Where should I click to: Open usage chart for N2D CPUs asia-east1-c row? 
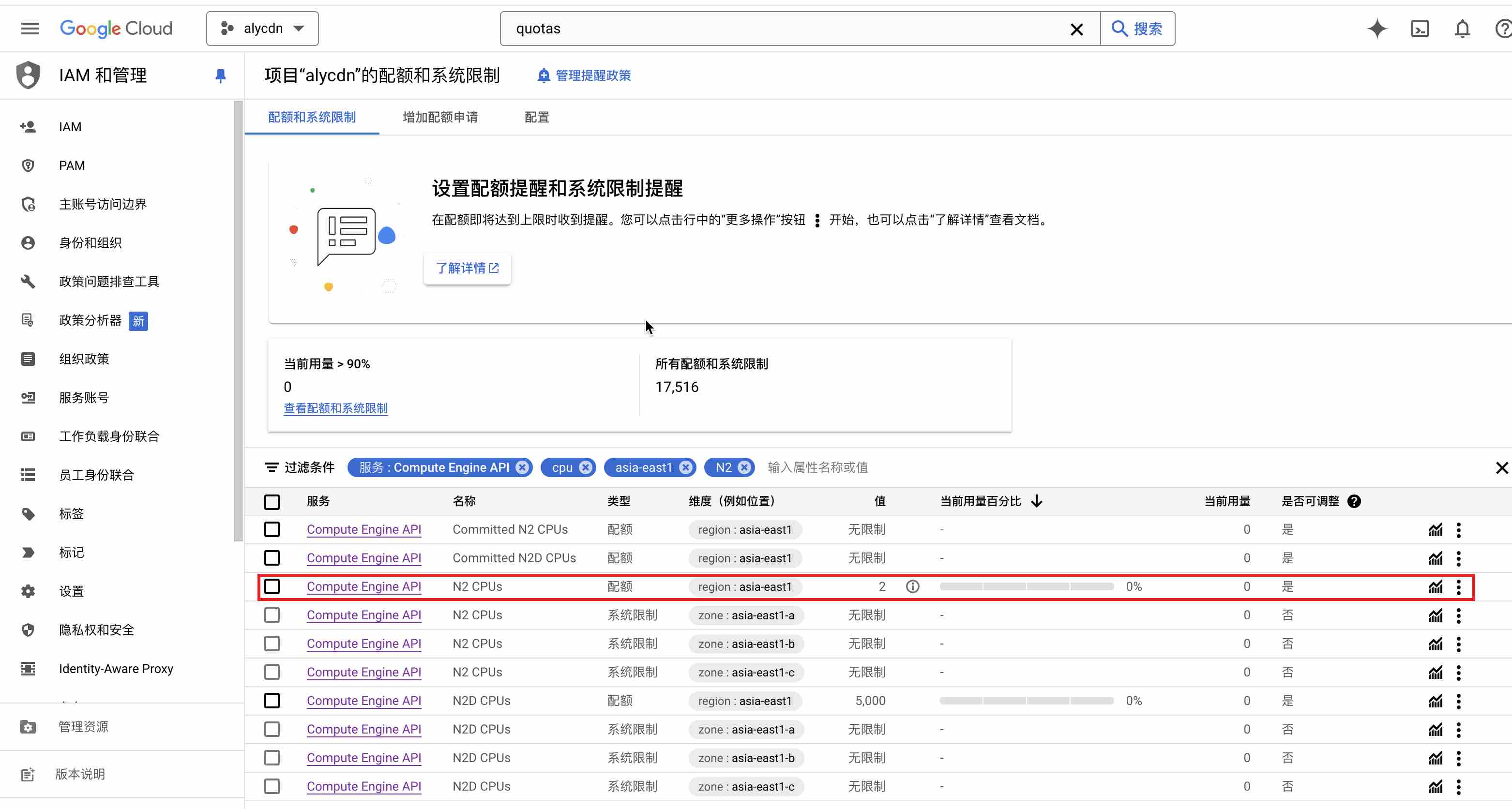click(1435, 787)
